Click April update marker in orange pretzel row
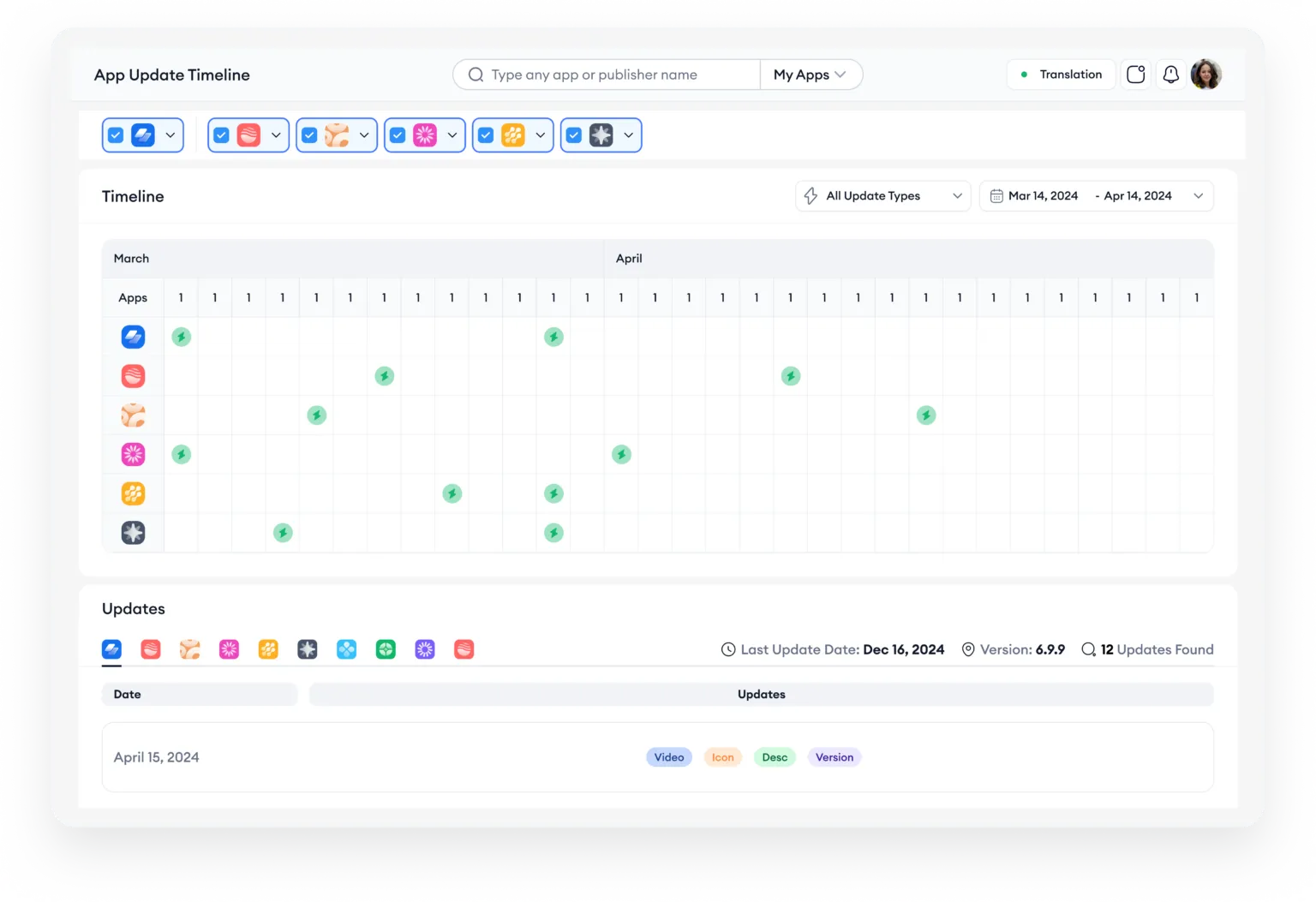1316x902 pixels. (926, 415)
